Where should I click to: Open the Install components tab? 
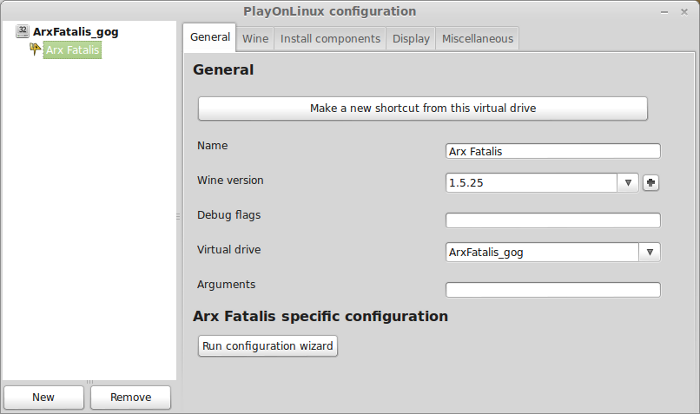pyautogui.click(x=330, y=39)
